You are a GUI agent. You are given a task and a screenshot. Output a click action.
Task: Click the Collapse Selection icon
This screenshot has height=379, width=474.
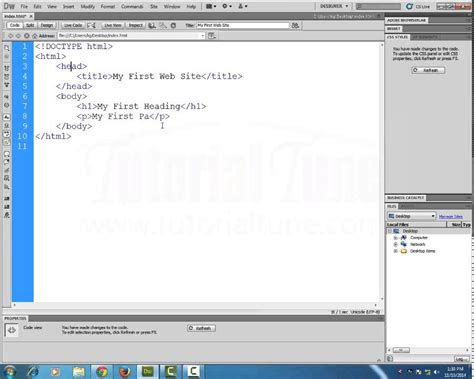tap(7, 76)
